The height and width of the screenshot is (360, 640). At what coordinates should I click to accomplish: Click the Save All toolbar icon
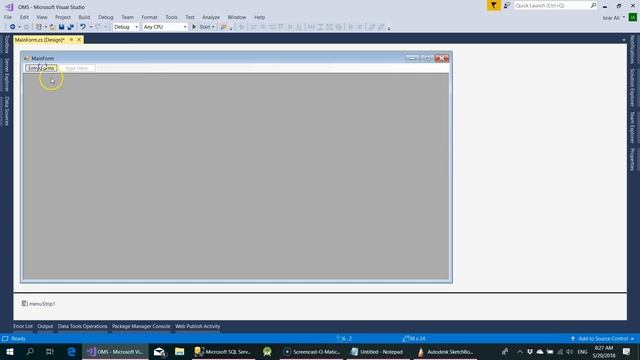pyautogui.click(x=71, y=27)
